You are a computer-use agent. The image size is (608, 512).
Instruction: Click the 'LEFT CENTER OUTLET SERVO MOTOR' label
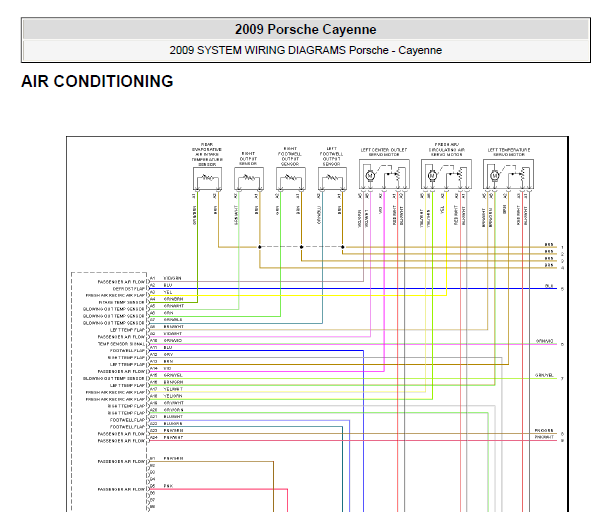coord(384,152)
